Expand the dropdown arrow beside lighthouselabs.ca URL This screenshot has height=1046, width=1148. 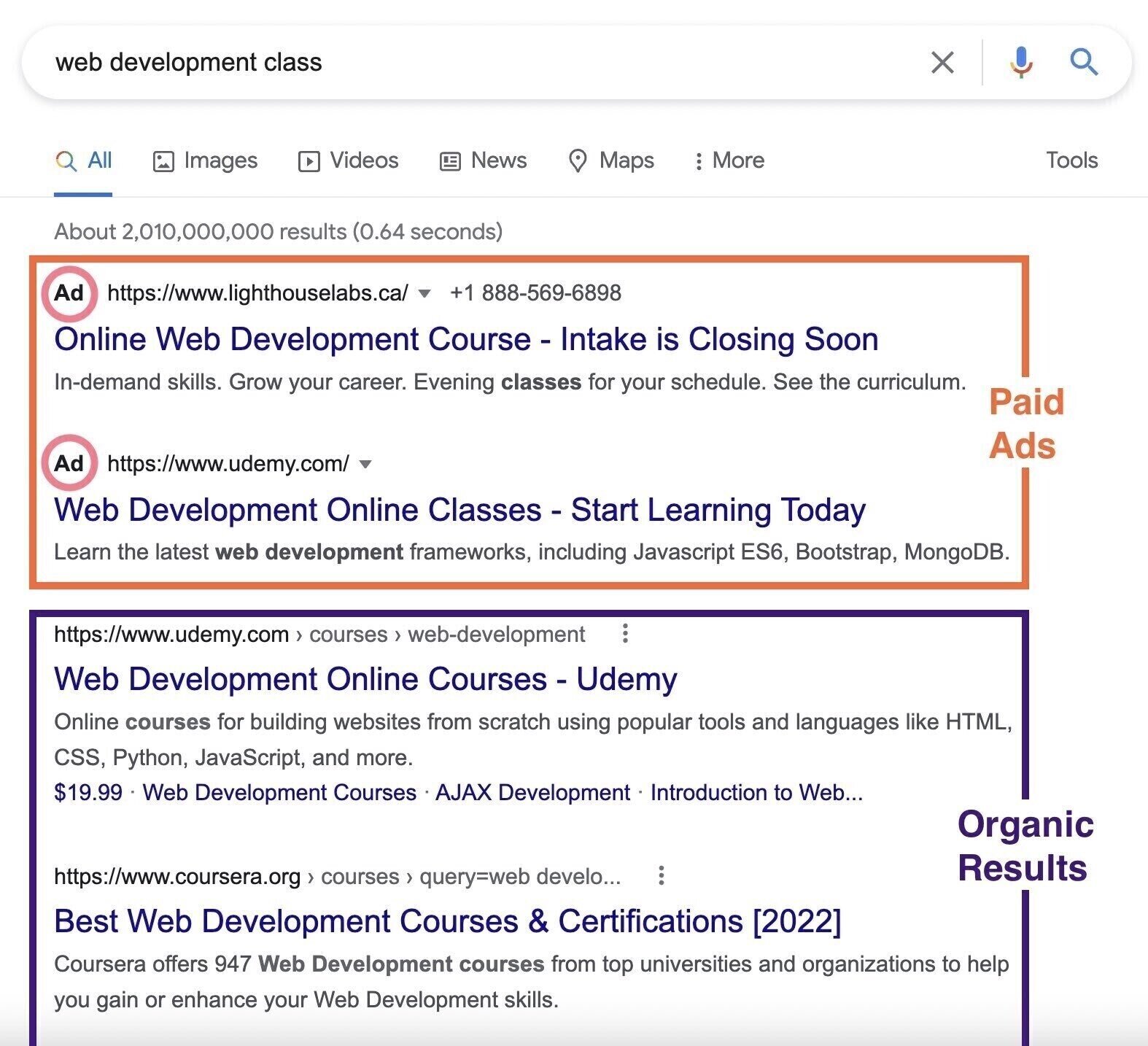tap(424, 294)
